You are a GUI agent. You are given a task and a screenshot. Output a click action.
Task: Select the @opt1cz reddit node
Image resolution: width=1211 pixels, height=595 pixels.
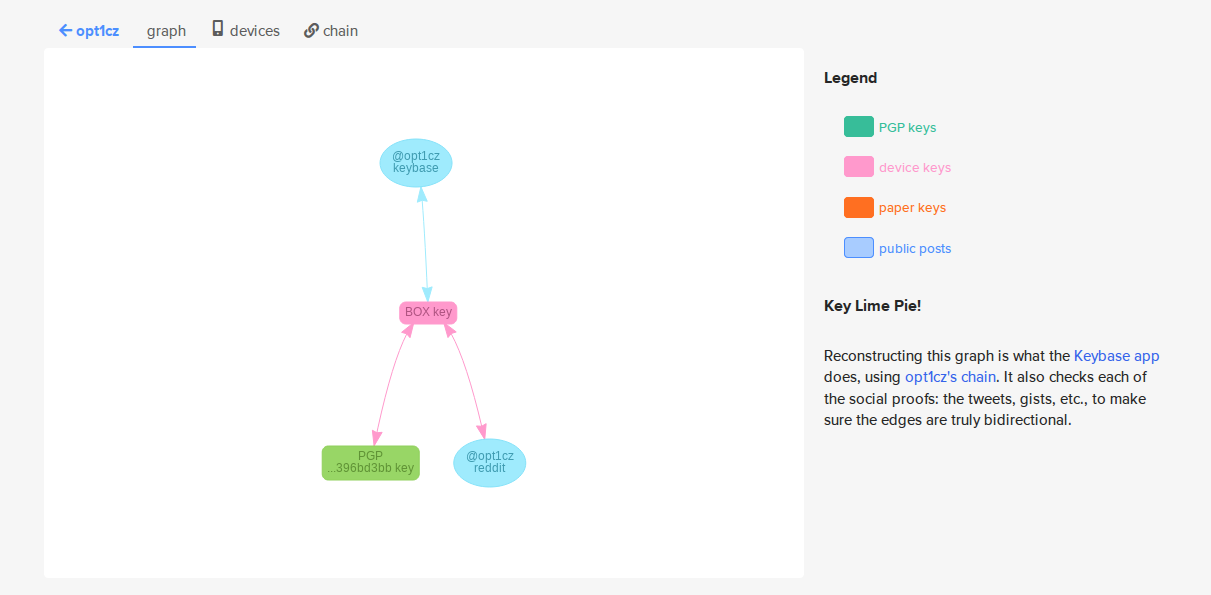[489, 462]
